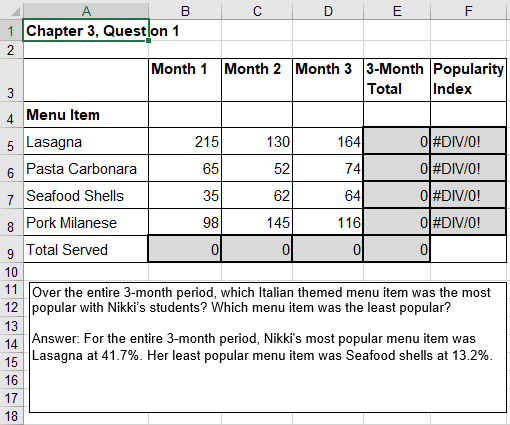The width and height of the screenshot is (510, 425).
Task: Select Total Served 3-Month Total cell
Action: (397, 249)
